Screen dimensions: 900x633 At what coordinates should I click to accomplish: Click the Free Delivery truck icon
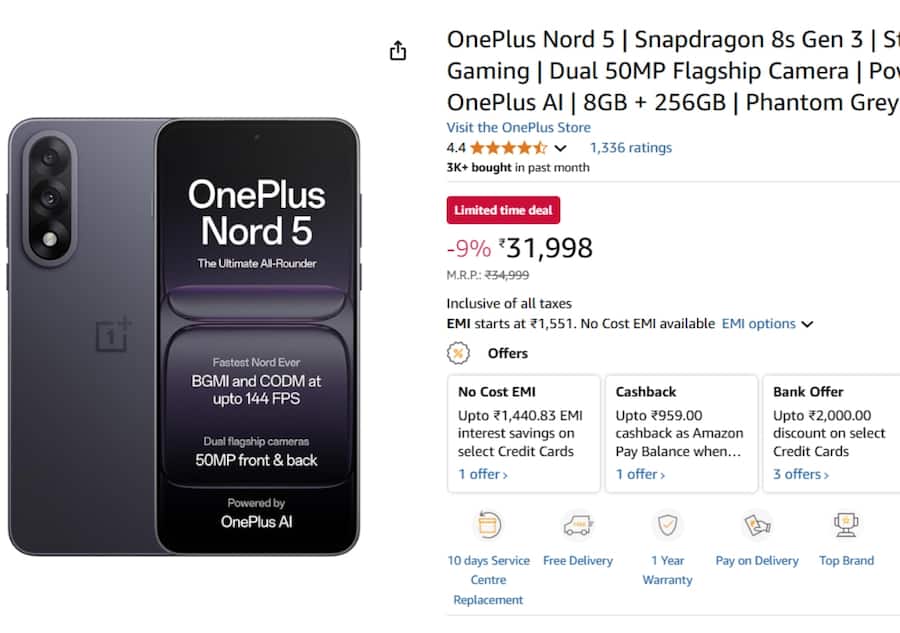coord(578,524)
